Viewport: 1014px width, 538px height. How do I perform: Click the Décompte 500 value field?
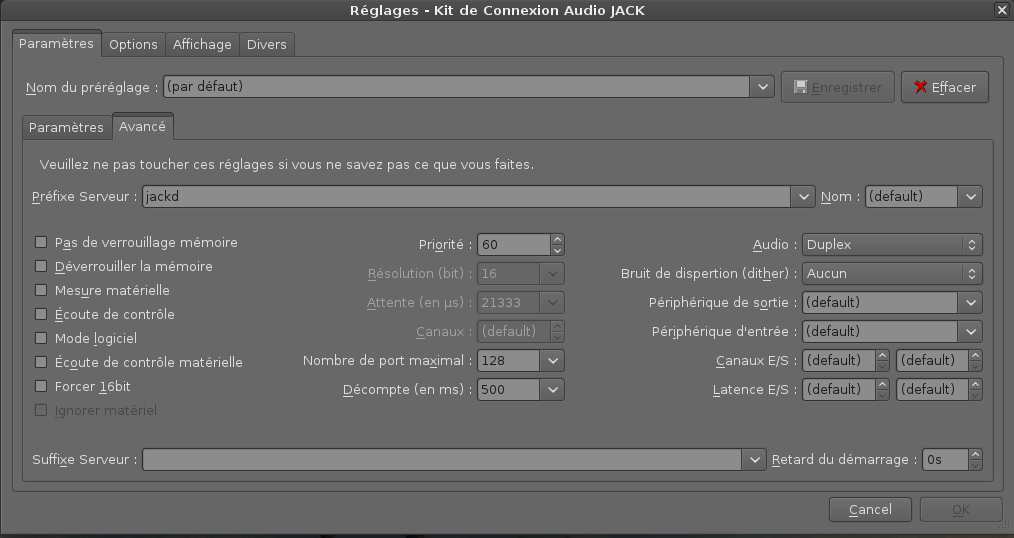[508, 390]
